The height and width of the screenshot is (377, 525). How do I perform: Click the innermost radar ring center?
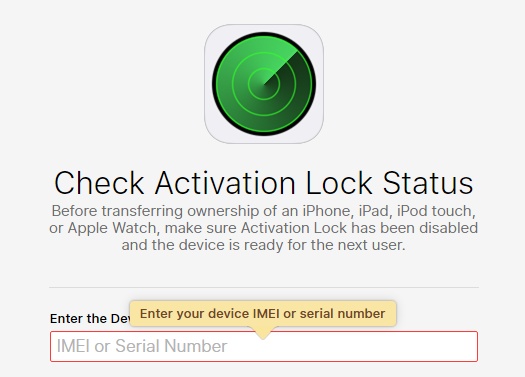pyautogui.click(x=264, y=84)
